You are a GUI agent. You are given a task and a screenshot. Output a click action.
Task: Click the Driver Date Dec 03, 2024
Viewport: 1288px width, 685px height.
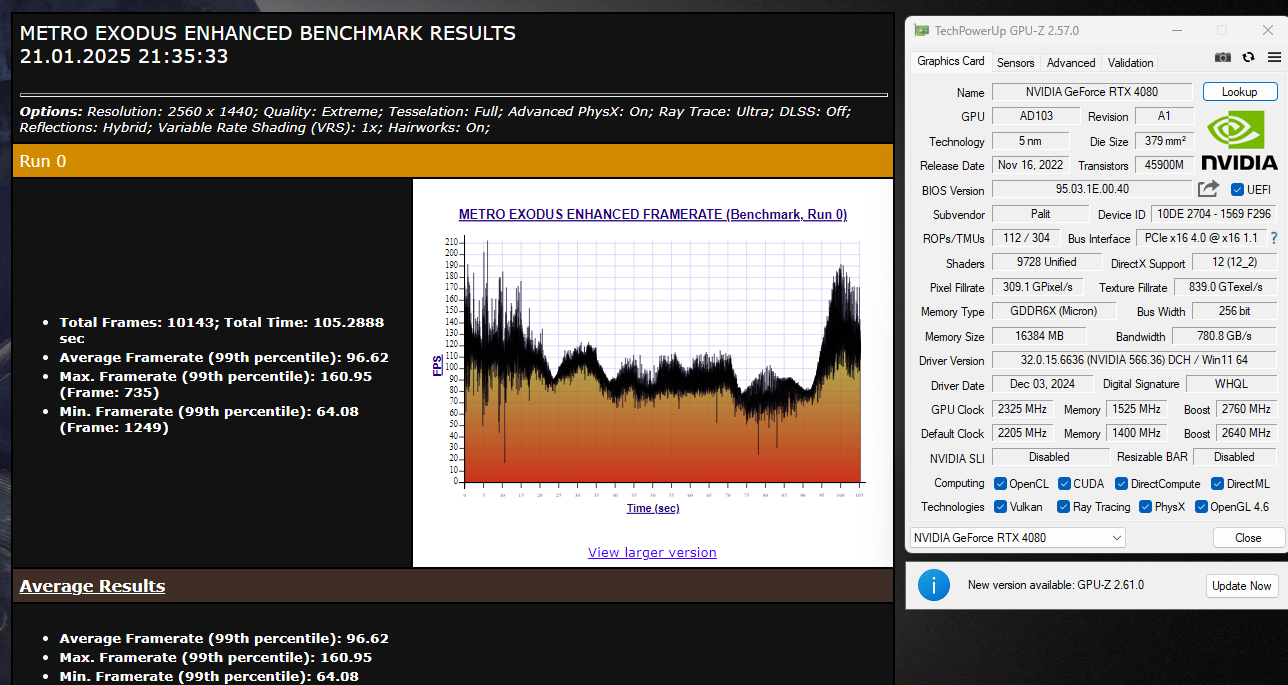pyautogui.click(x=1042, y=384)
